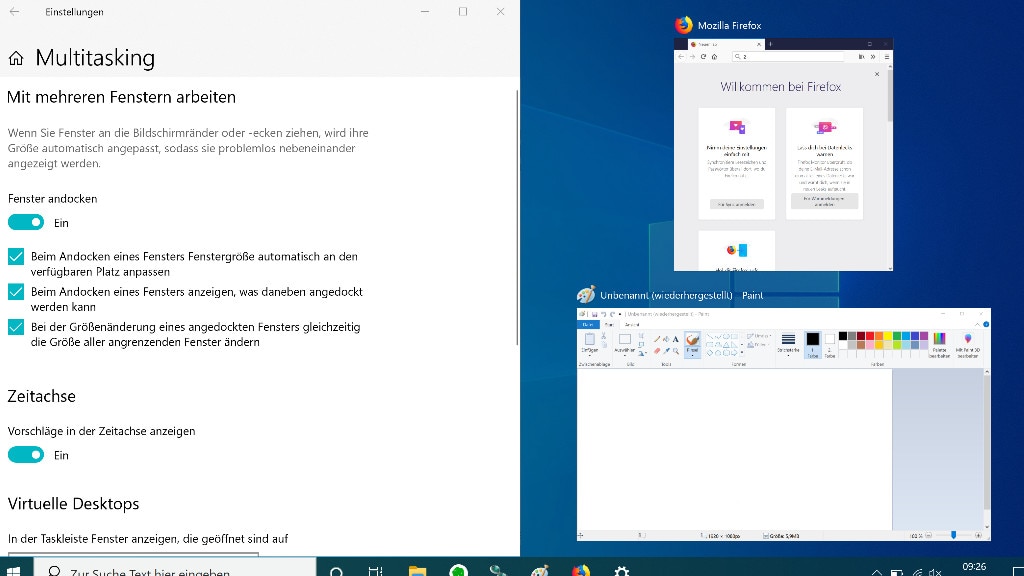Go back using the Einstellungen back arrow

tap(14, 12)
